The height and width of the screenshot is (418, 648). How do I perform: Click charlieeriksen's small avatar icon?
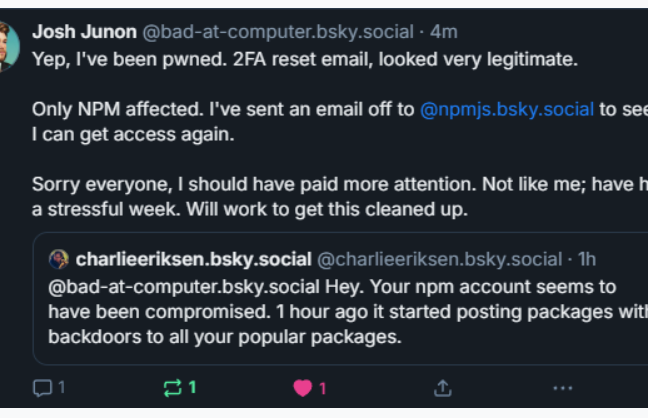(x=59, y=260)
